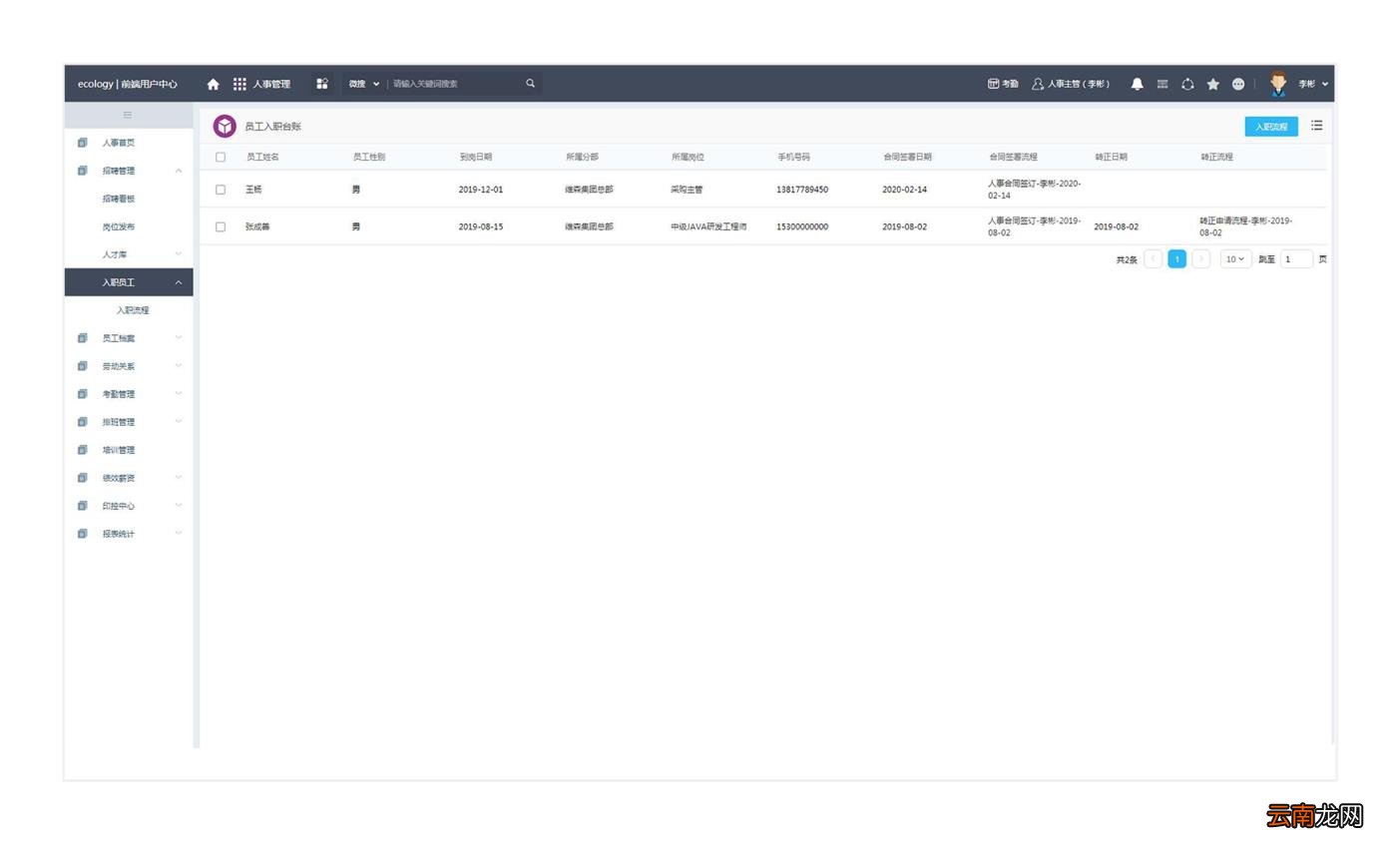Collapse sidebar with the hamburger icon

[x=128, y=115]
